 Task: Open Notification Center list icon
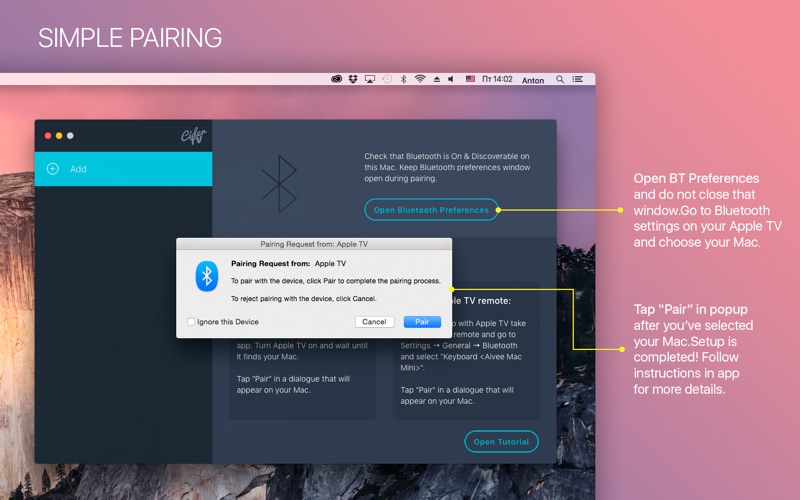(578, 79)
